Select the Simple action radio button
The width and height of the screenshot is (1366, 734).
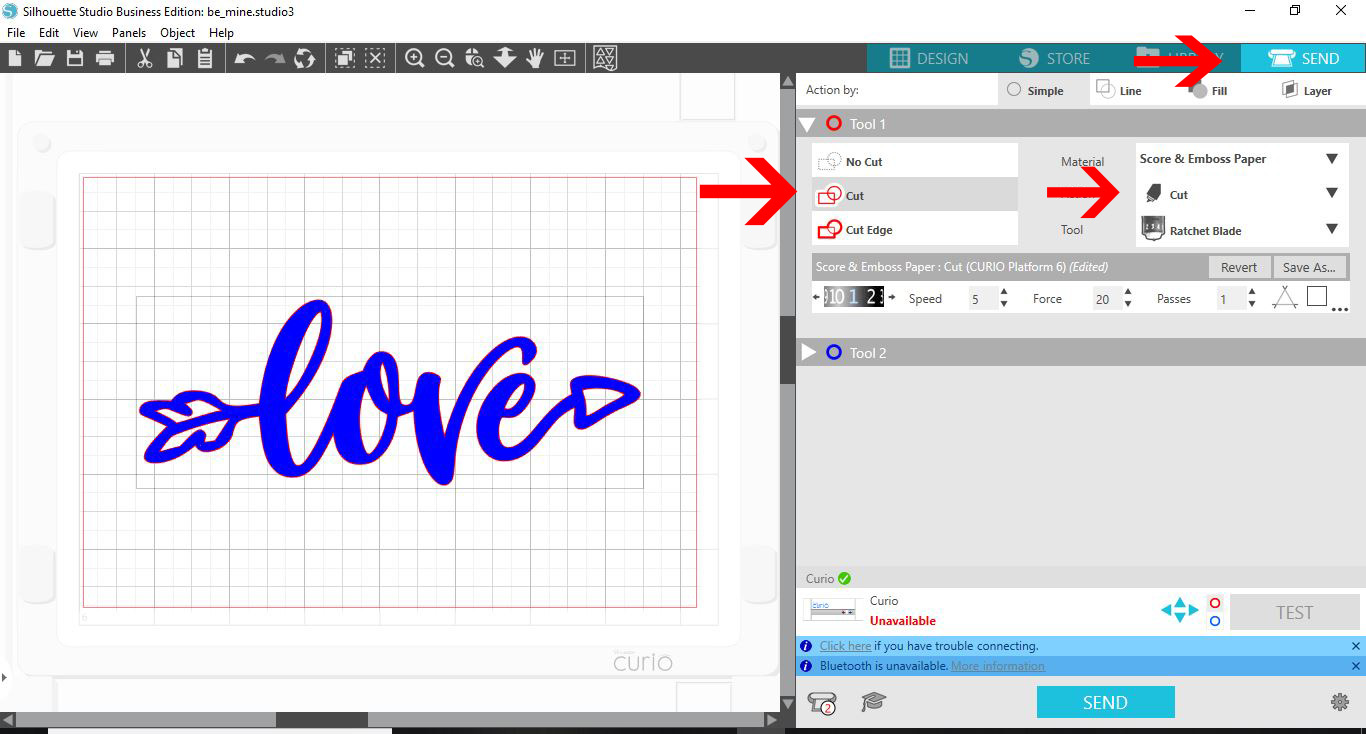pos(1014,90)
